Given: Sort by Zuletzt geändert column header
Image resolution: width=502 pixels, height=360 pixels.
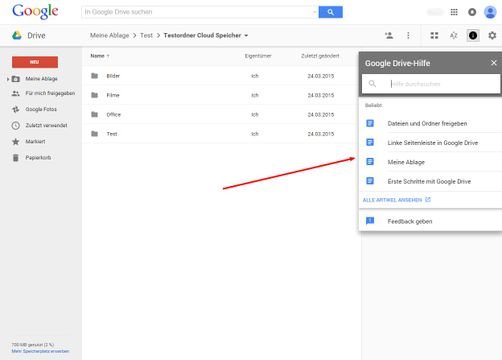Looking at the screenshot, I should [x=320, y=56].
